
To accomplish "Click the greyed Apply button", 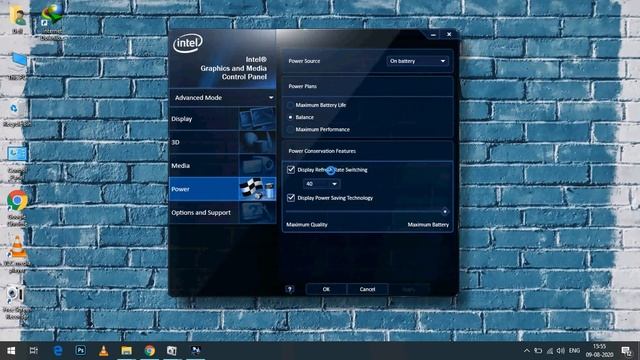I will 409,289.
